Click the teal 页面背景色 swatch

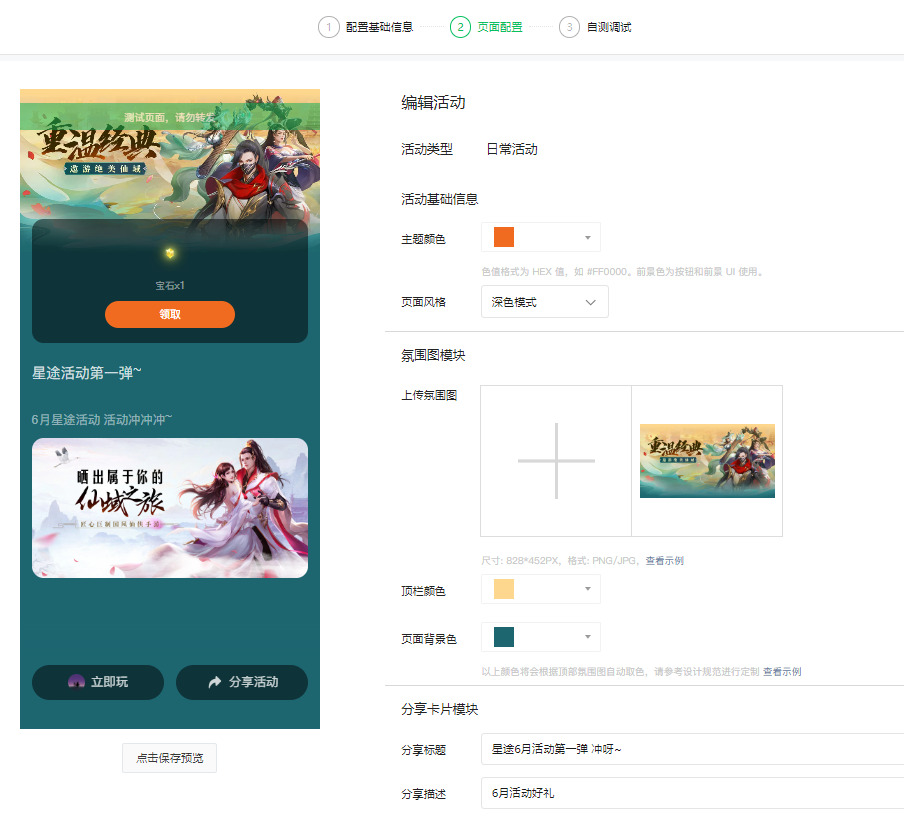point(504,637)
